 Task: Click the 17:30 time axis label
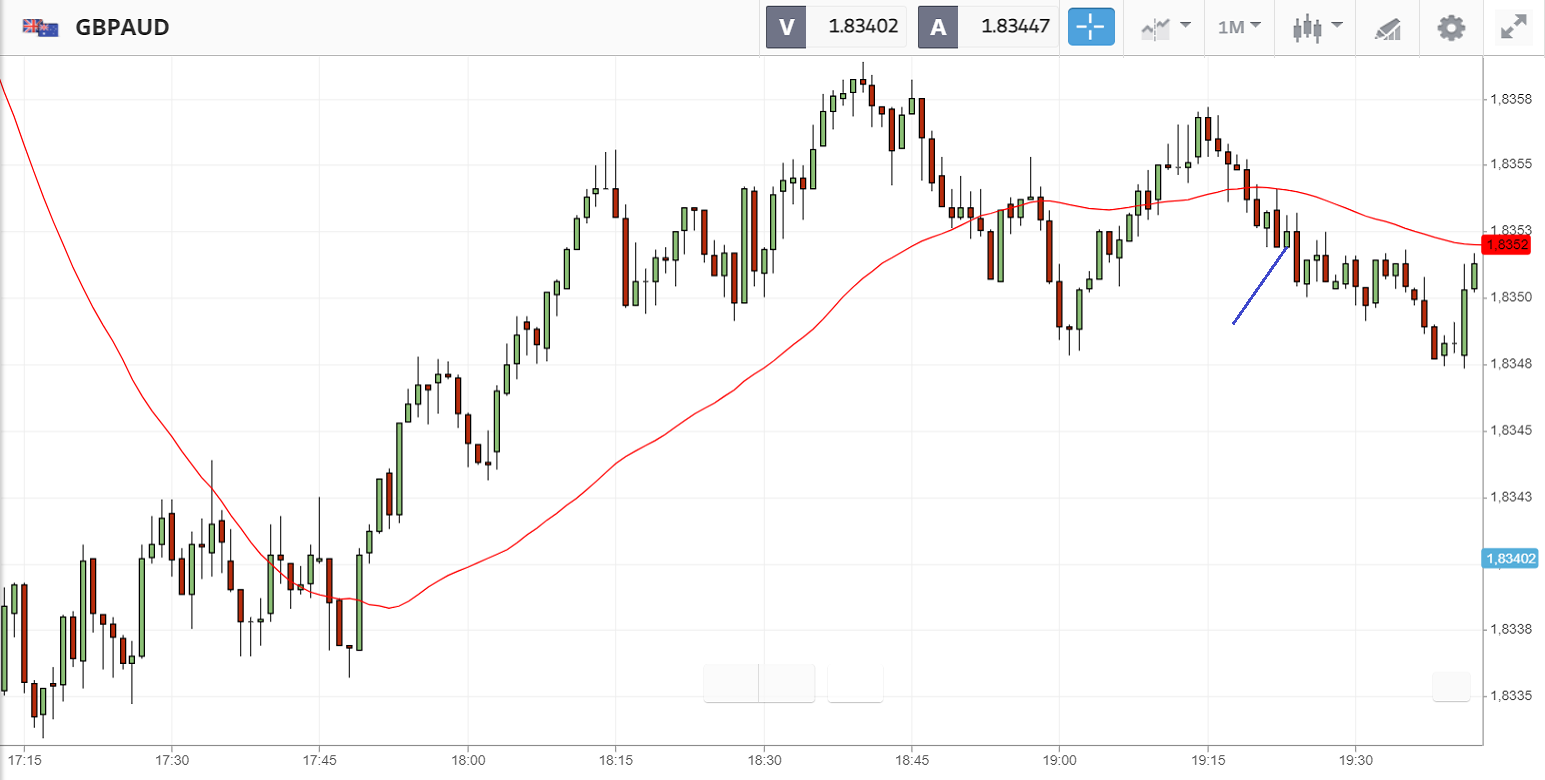172,762
